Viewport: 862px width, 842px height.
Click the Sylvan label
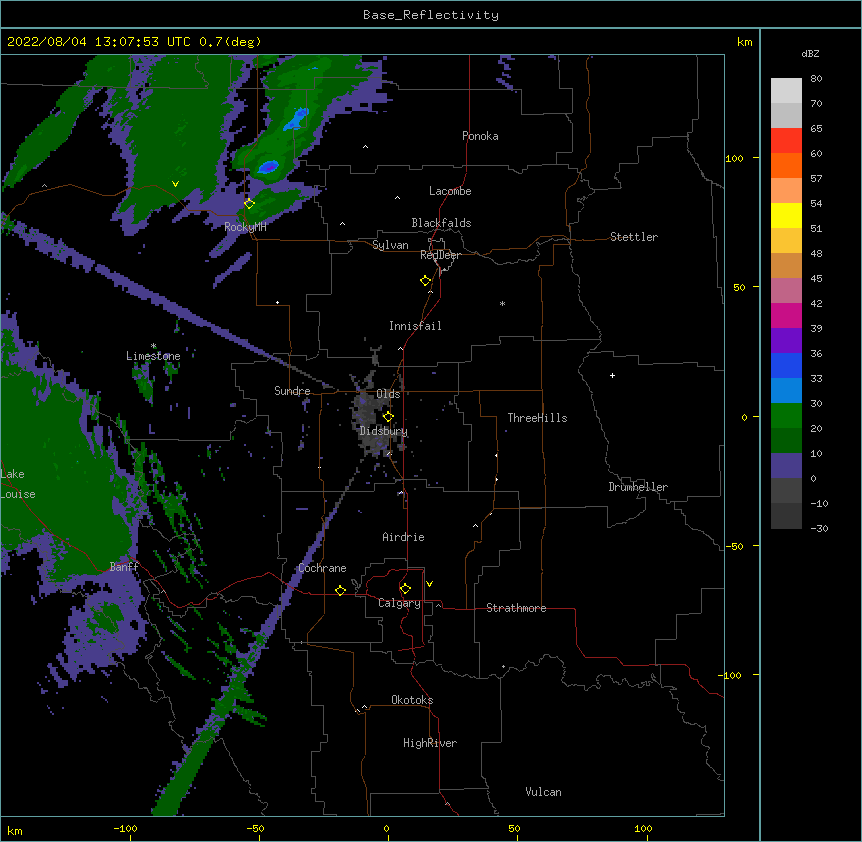point(390,245)
